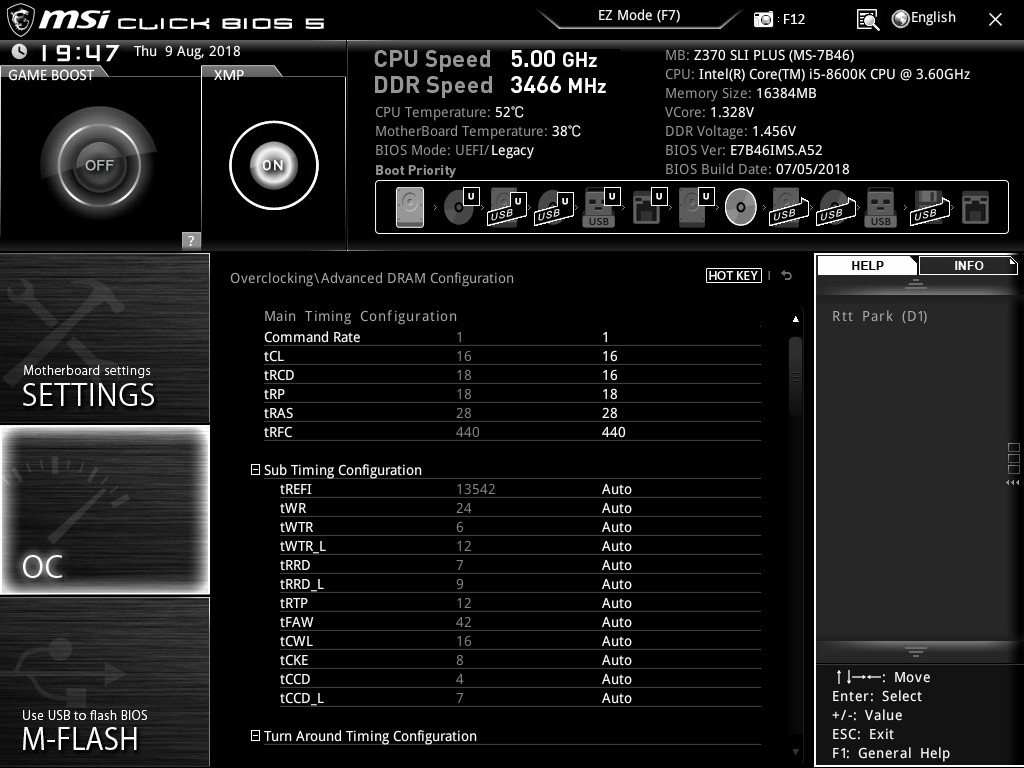Select the UEFI network boot device icon
The width and height of the screenshot is (1024, 768).
coord(649,207)
